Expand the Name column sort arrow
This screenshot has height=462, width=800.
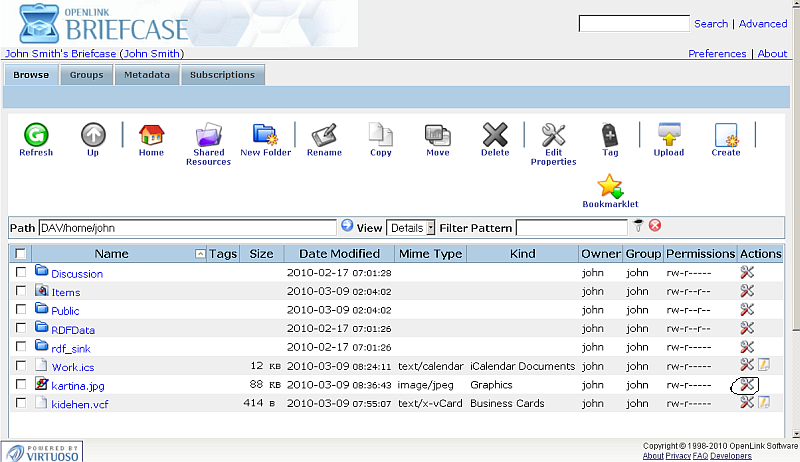[x=201, y=255]
